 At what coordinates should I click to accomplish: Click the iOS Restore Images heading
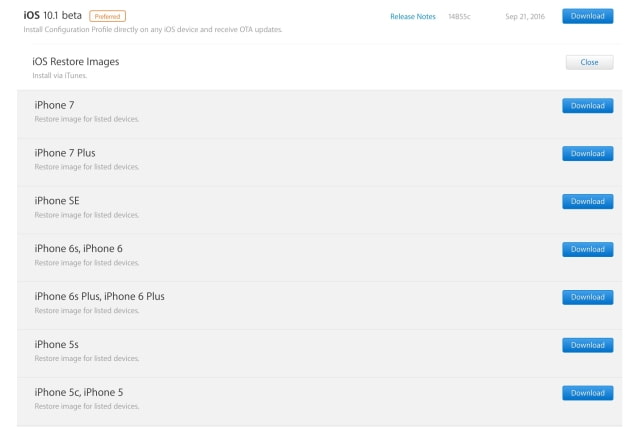pos(76,62)
